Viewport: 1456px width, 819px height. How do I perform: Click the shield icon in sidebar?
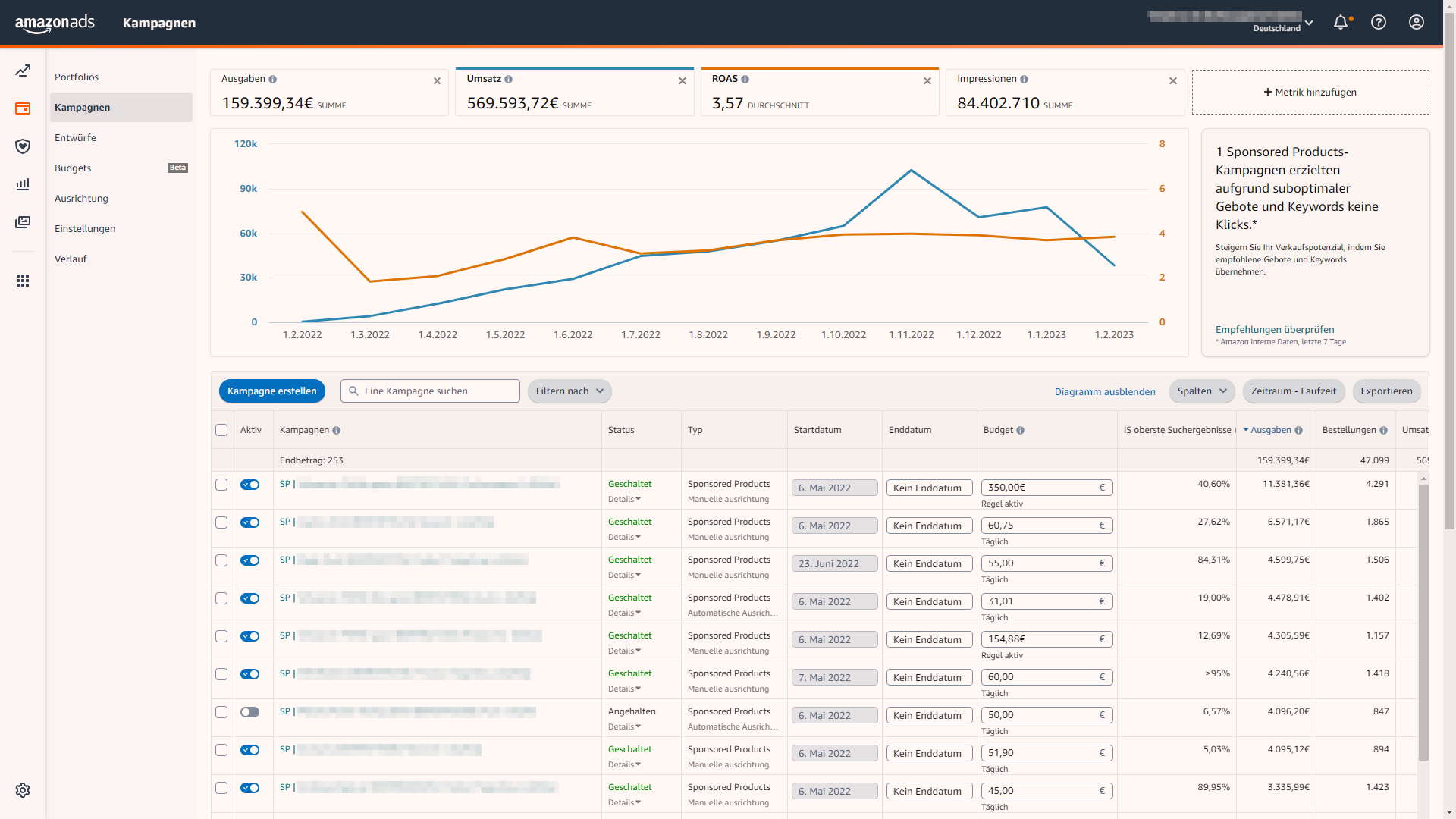pos(23,146)
